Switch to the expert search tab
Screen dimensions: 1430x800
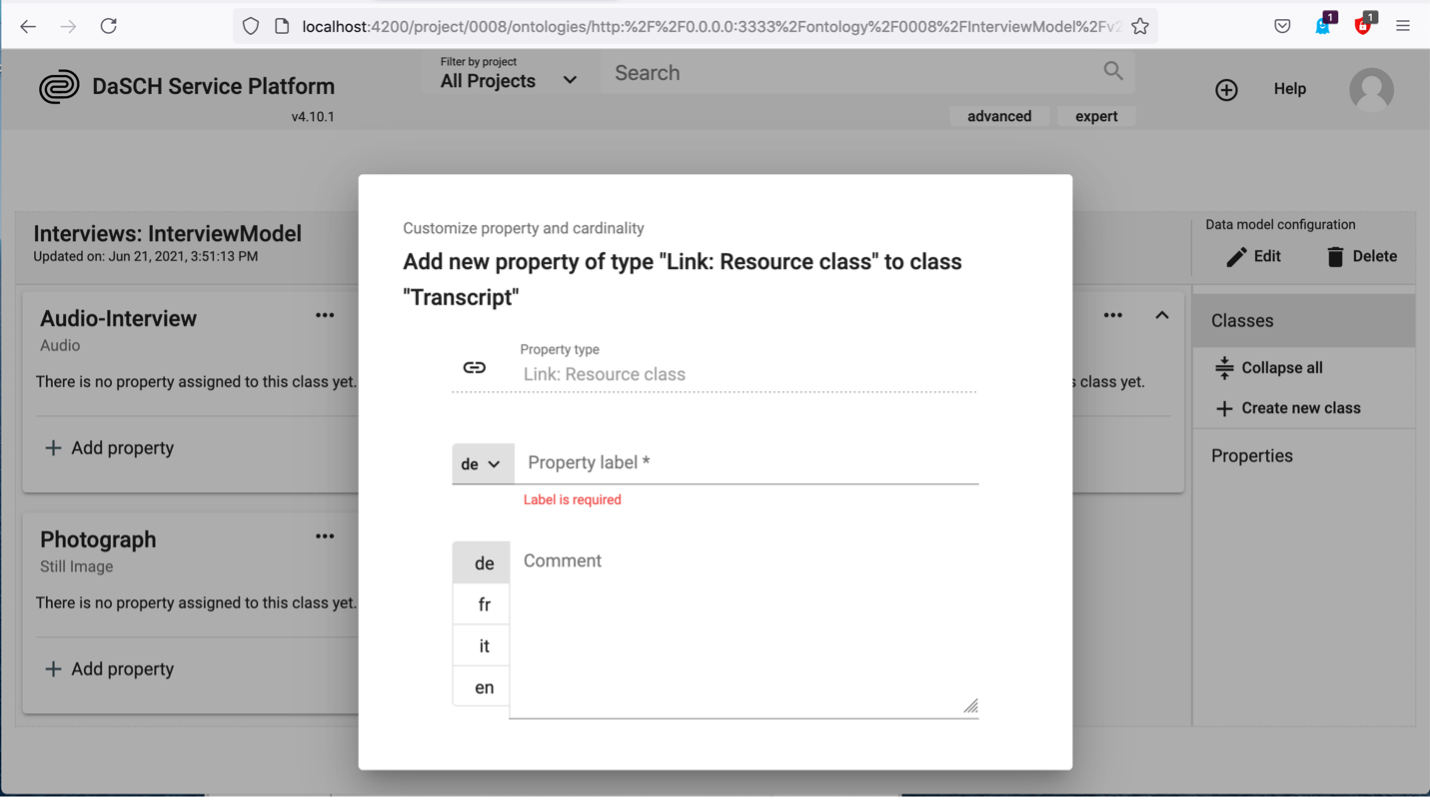[1096, 116]
